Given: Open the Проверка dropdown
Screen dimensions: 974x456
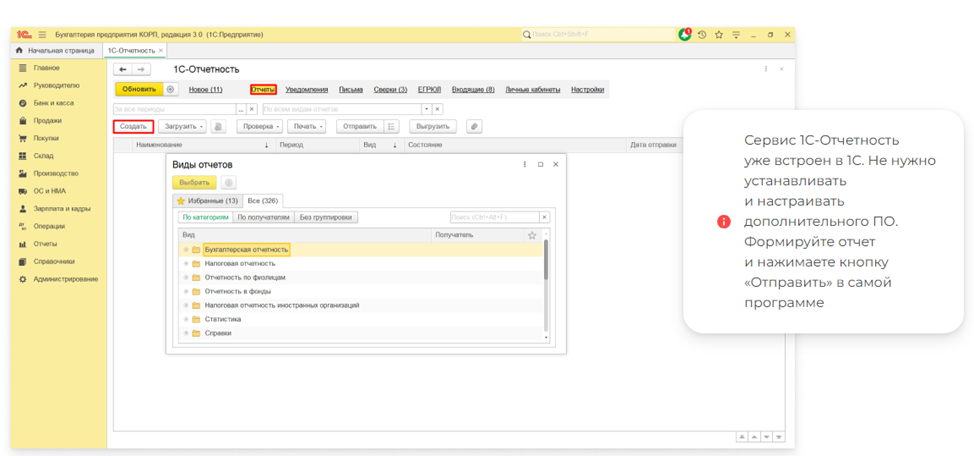Looking at the screenshot, I should click(260, 126).
